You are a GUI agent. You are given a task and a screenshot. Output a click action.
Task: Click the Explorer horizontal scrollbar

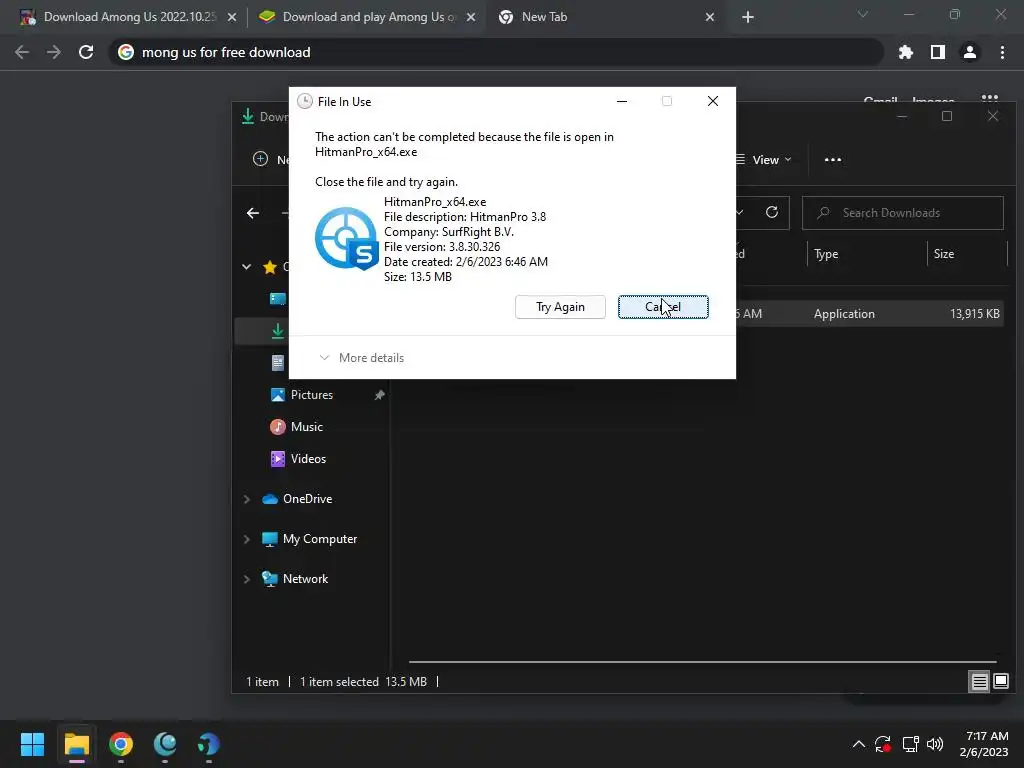702,662
